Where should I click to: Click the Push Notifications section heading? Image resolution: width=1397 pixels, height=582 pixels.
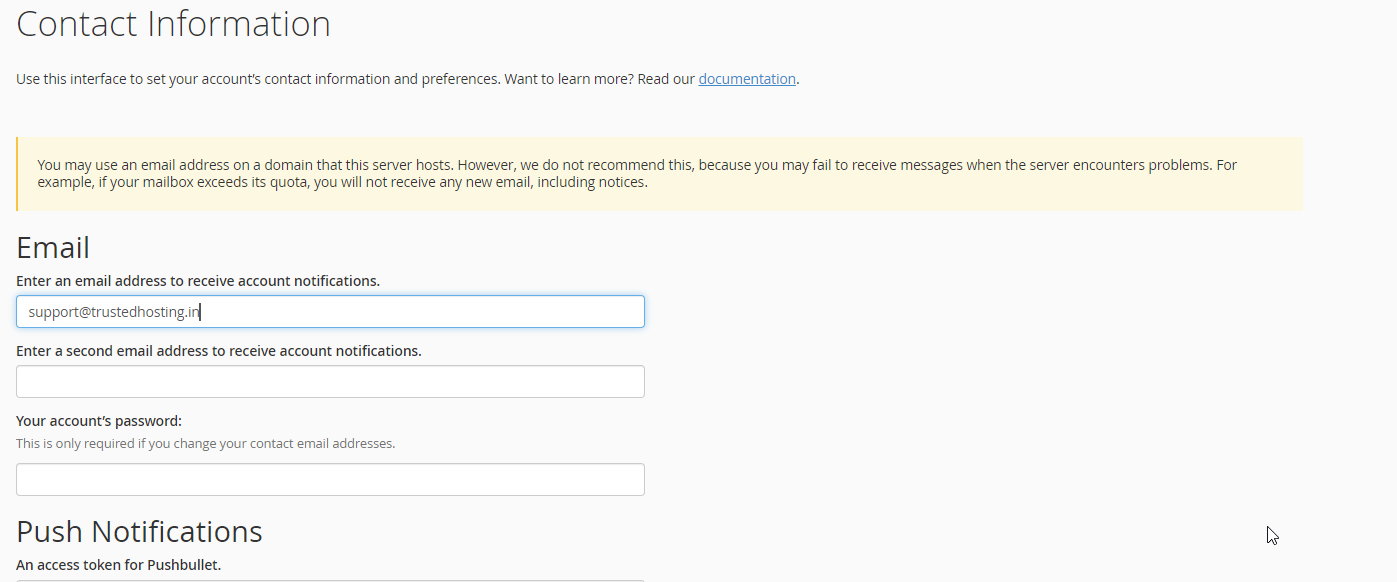(x=139, y=531)
